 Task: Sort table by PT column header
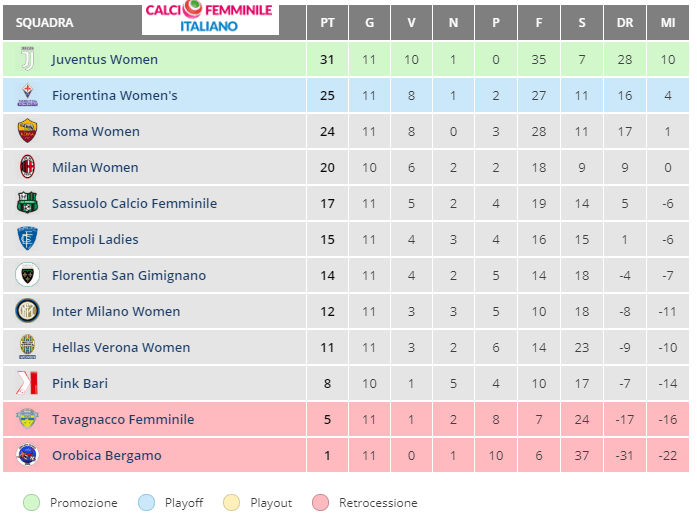coord(327,22)
